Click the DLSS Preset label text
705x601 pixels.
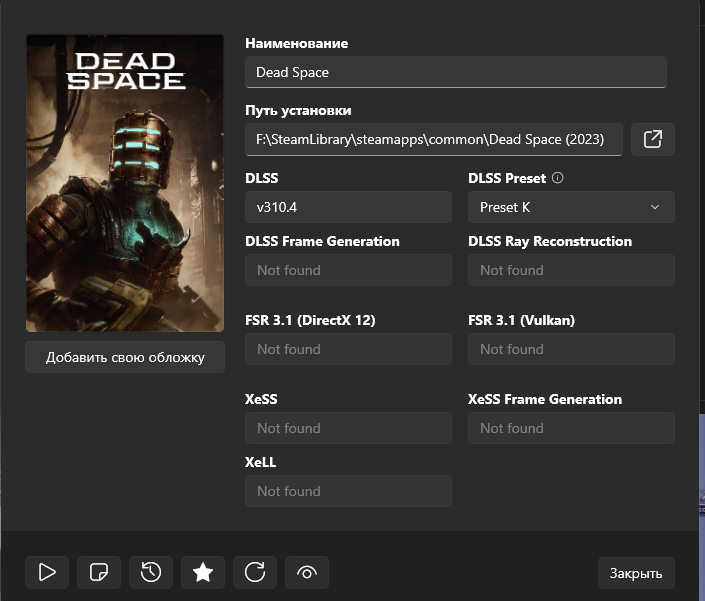[507, 178]
